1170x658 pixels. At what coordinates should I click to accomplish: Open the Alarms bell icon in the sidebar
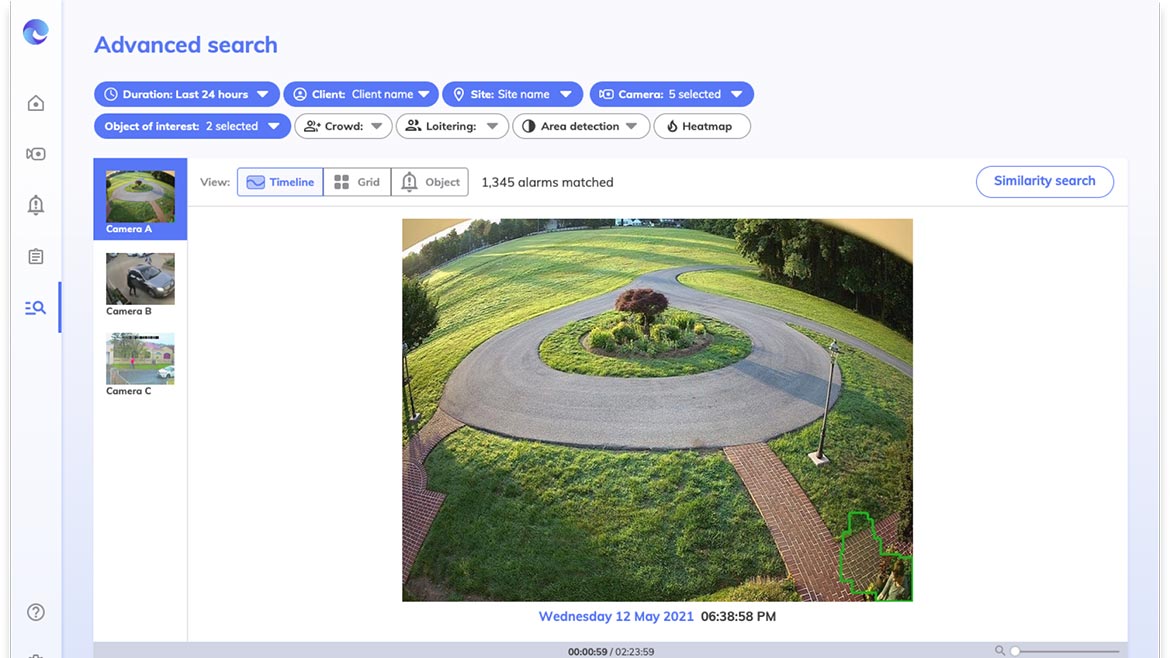point(36,205)
